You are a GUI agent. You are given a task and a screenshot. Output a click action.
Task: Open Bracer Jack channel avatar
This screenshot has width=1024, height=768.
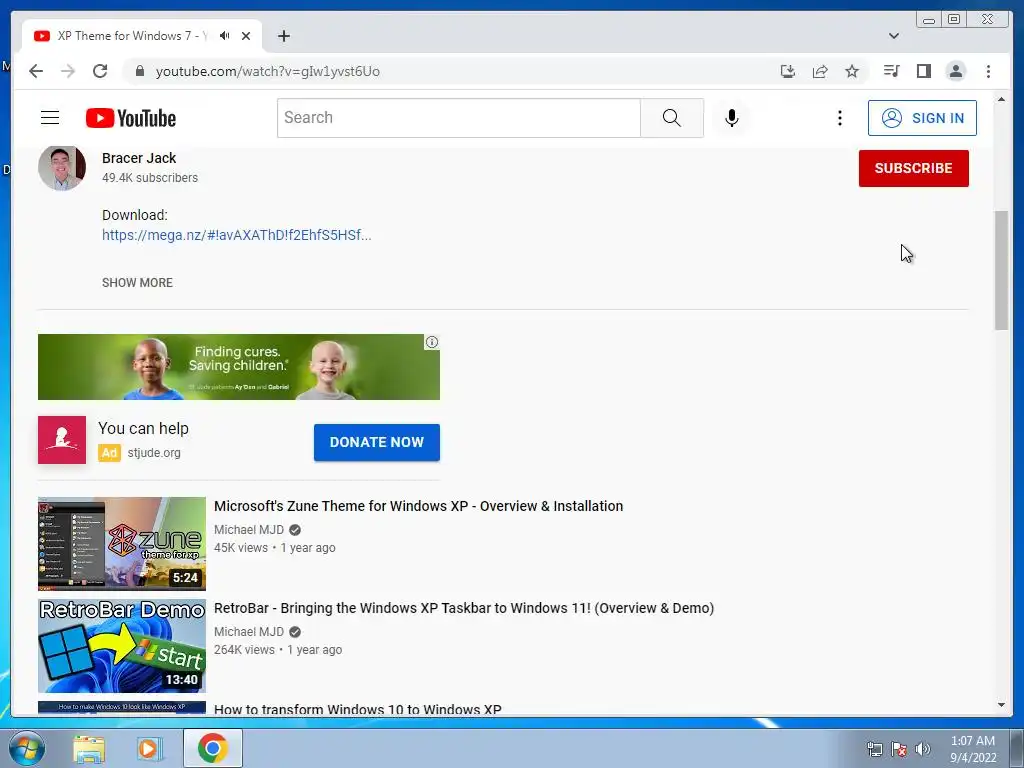click(62, 167)
